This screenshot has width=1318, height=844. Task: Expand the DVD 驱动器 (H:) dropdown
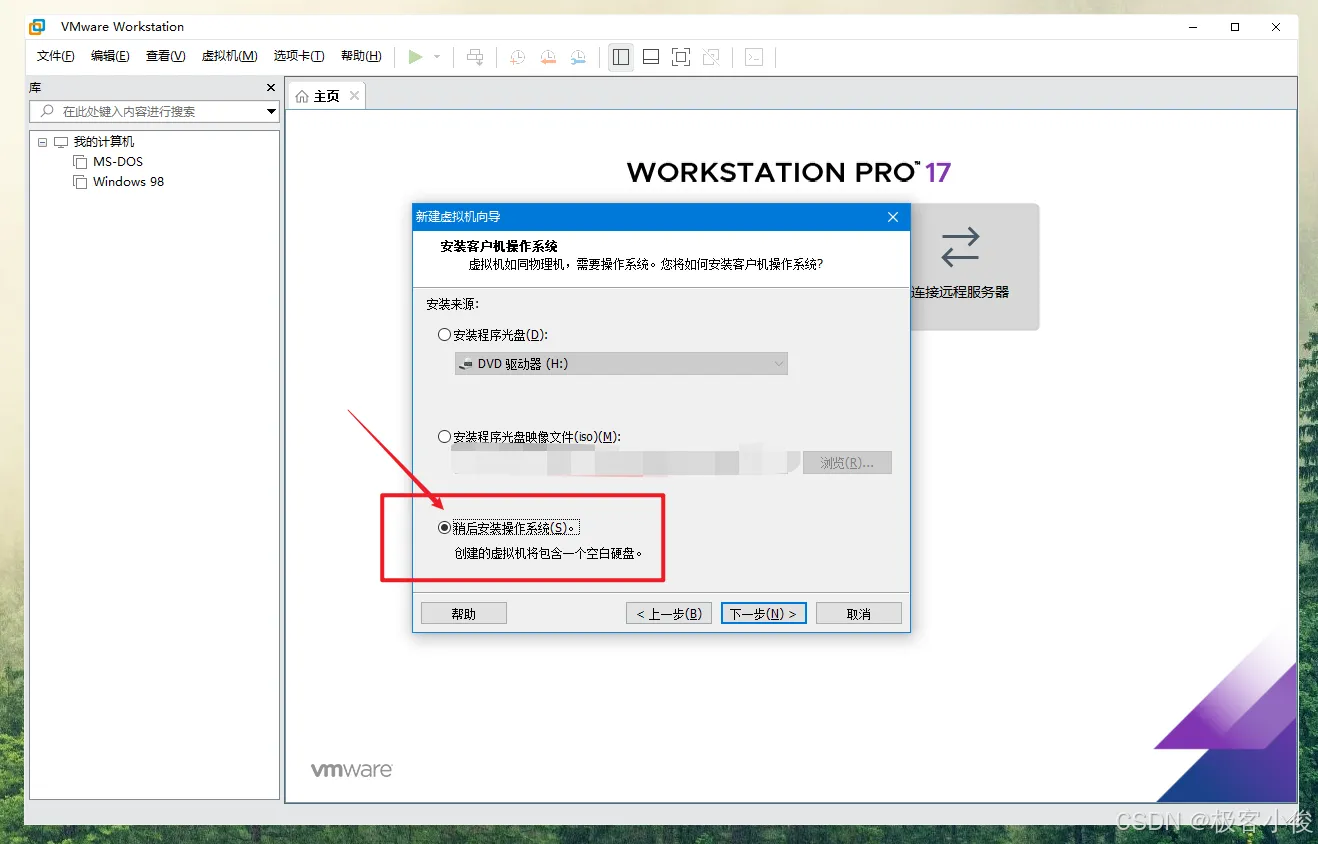tap(621, 364)
